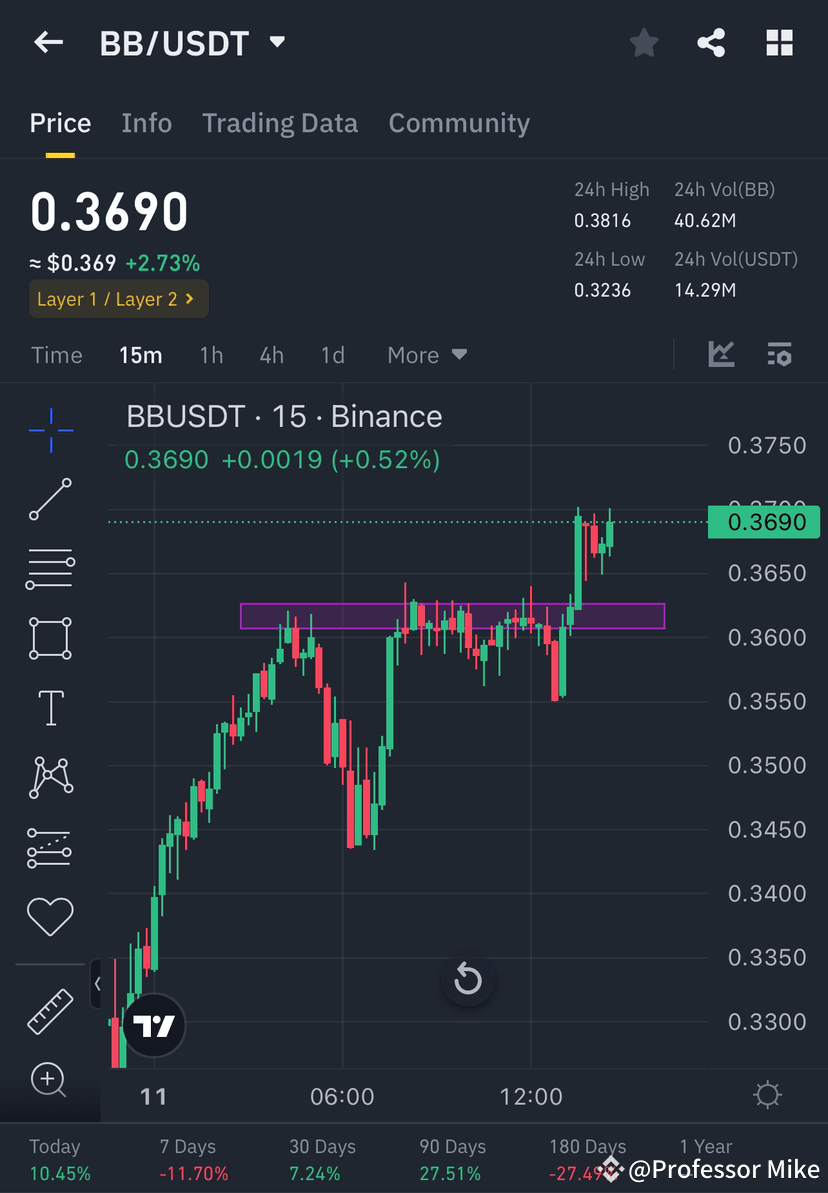Select the crosshair cursor tool
828x1193 pixels.
pos(49,428)
